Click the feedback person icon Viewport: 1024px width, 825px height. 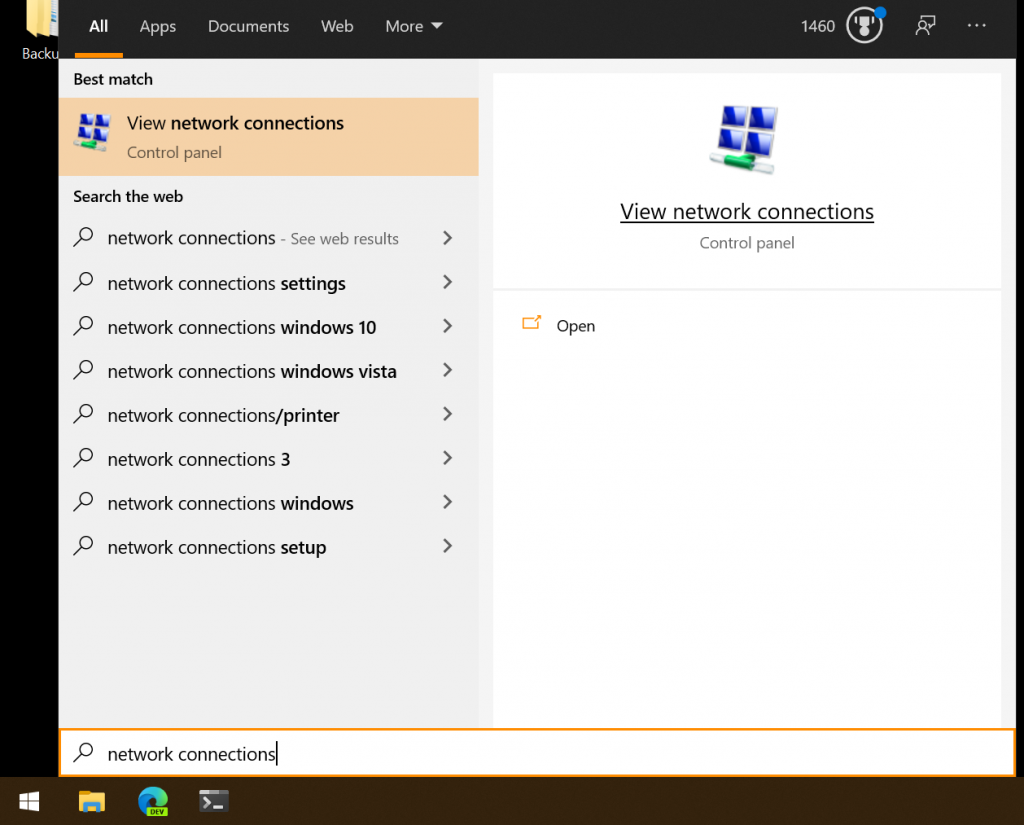click(925, 26)
